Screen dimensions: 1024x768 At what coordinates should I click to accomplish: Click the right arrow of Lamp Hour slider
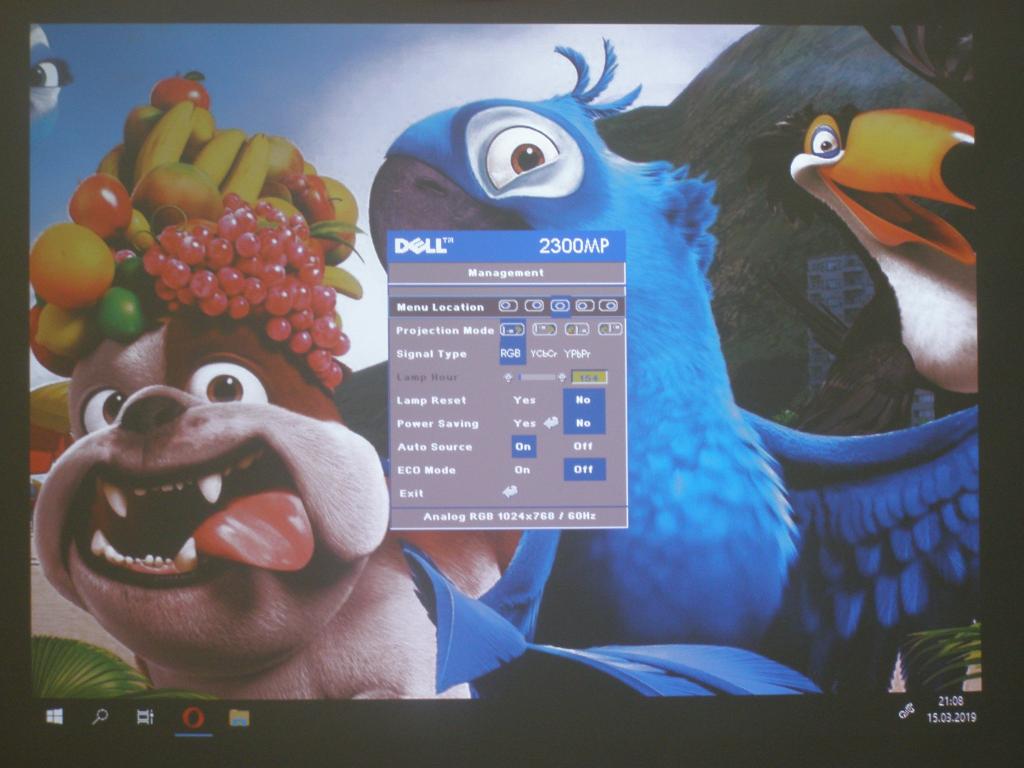pyautogui.click(x=562, y=377)
